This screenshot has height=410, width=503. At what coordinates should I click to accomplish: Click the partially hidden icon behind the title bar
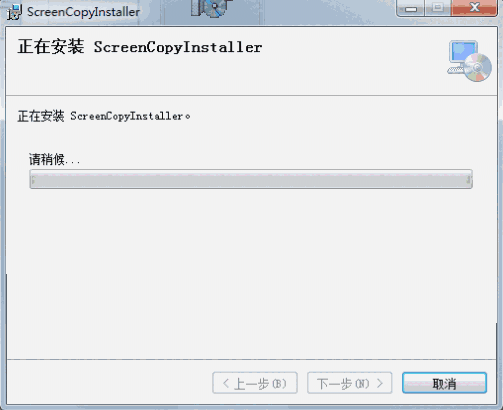[x=212, y=8]
